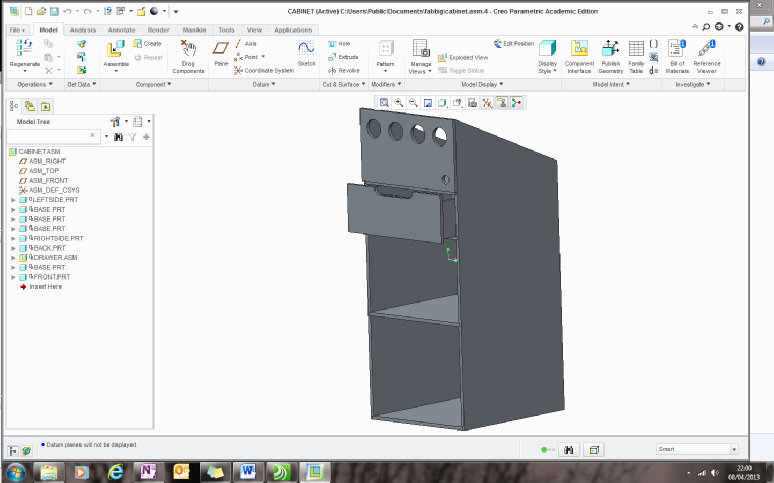Expand the DRAWER.ASM node in model tree
774x483 pixels.
tap(13, 258)
